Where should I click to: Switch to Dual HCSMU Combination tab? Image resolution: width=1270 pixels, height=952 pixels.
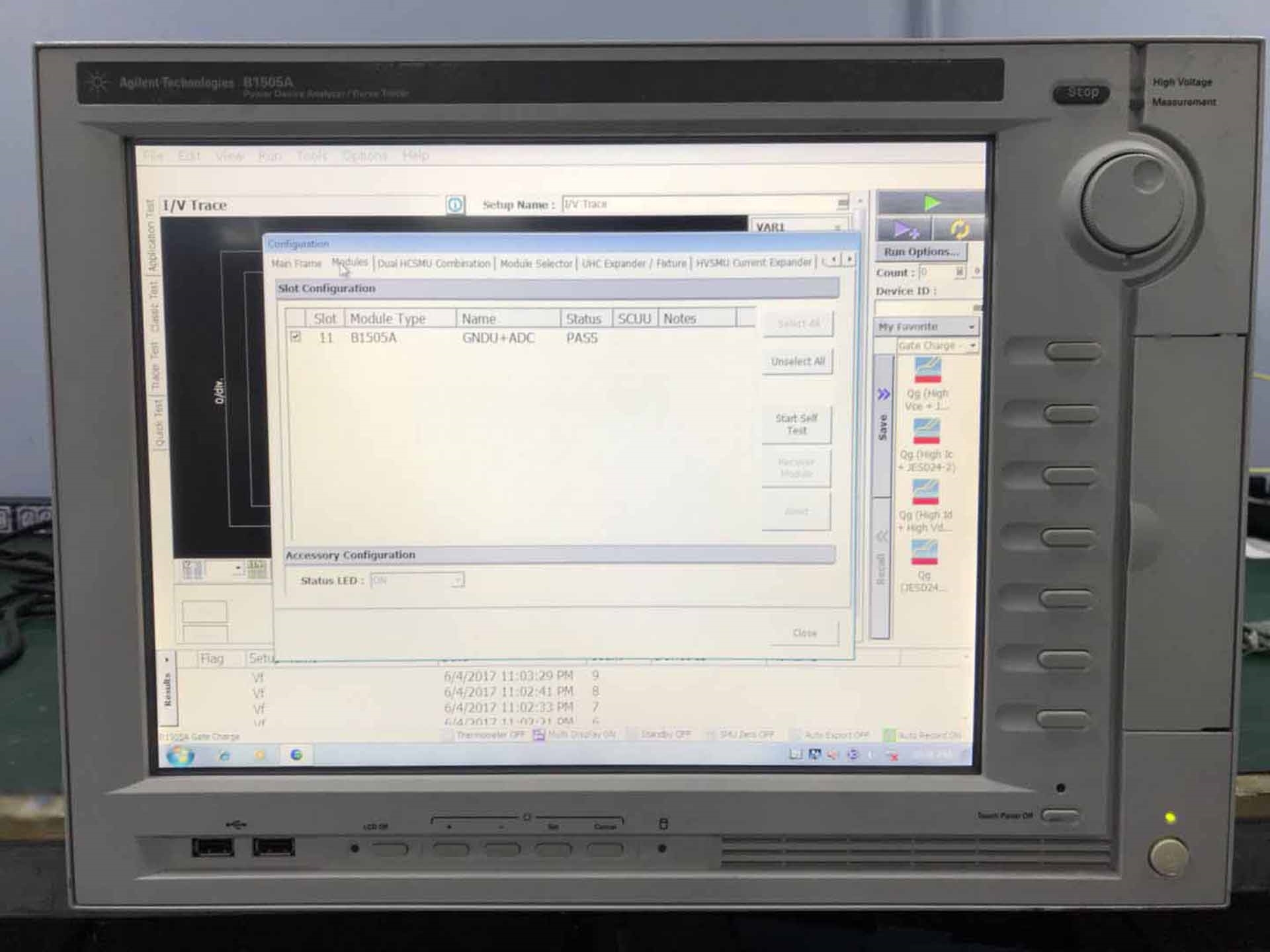pos(434,263)
